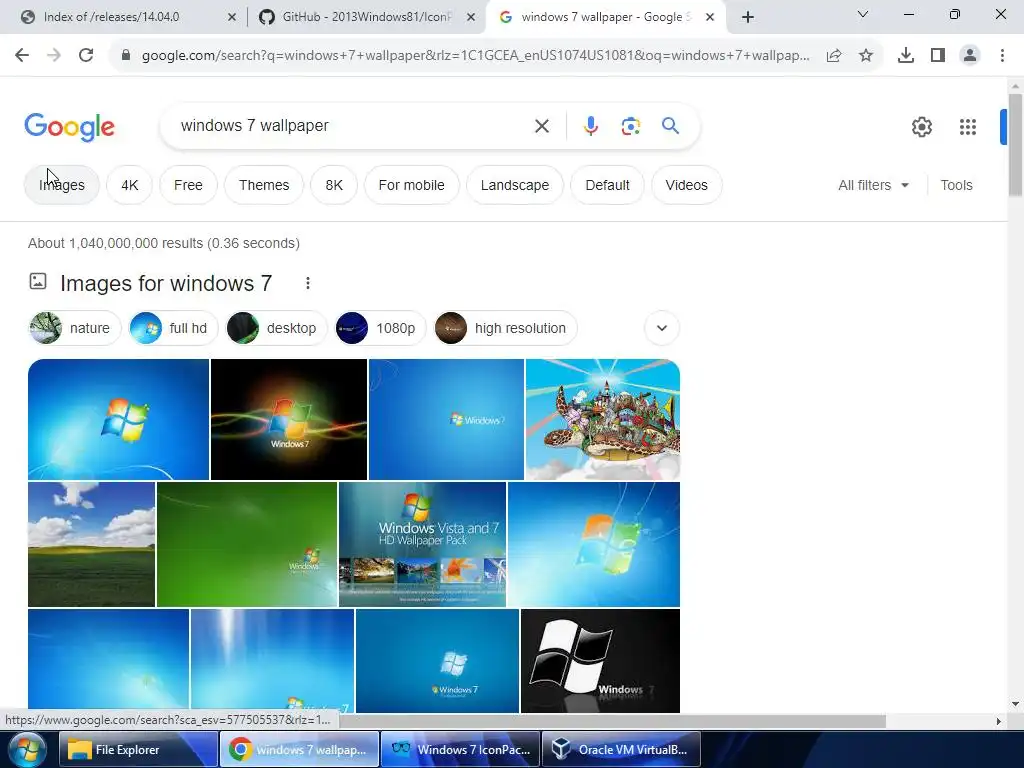
Task: Choose the high resolution suggestion chip
Action: [505, 328]
